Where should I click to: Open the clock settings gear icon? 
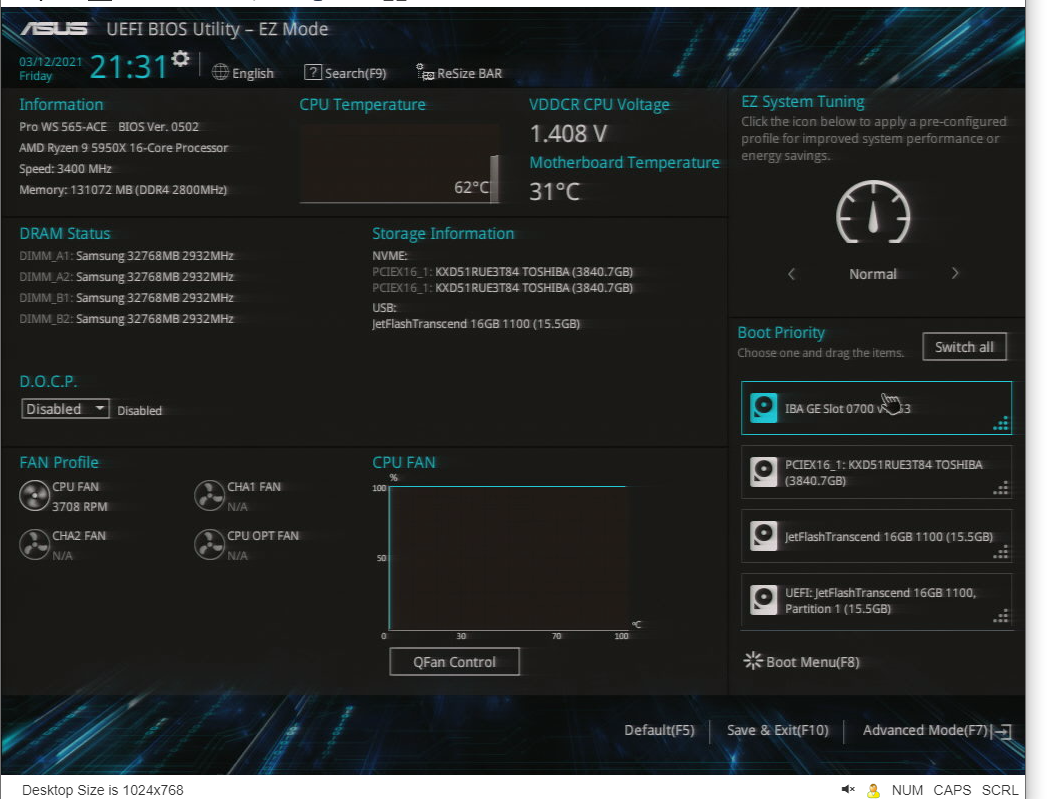(180, 59)
